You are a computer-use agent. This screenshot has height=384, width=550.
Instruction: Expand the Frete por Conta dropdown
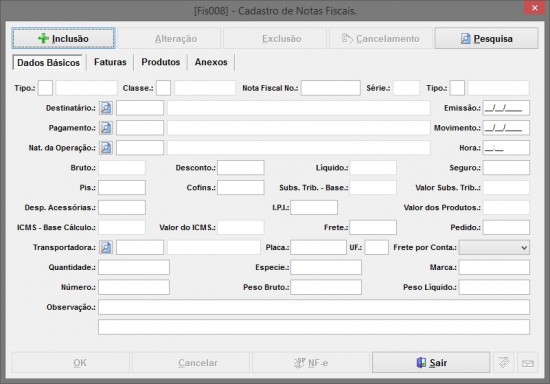[x=494, y=247]
